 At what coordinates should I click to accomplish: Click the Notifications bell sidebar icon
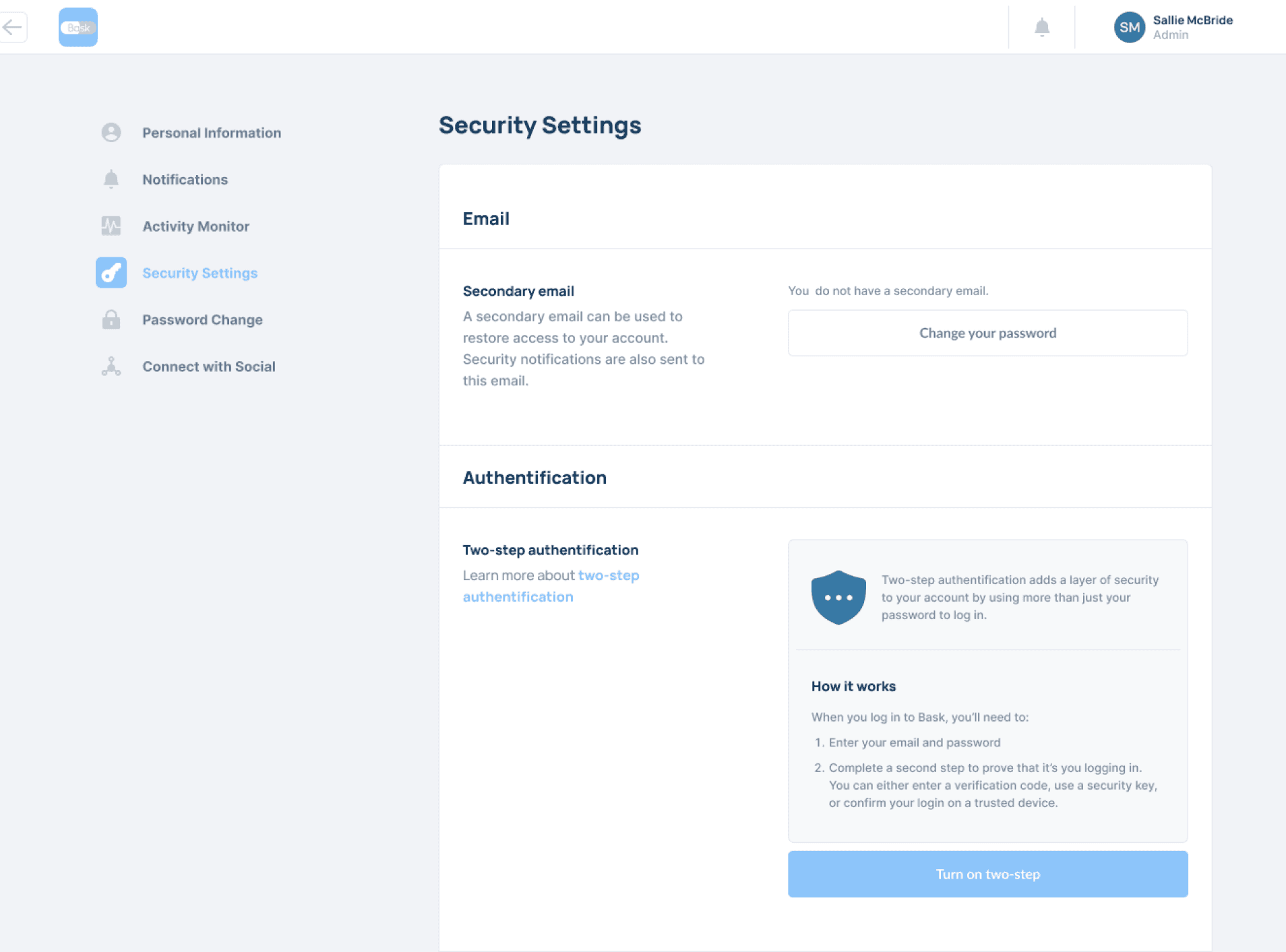[x=111, y=179]
